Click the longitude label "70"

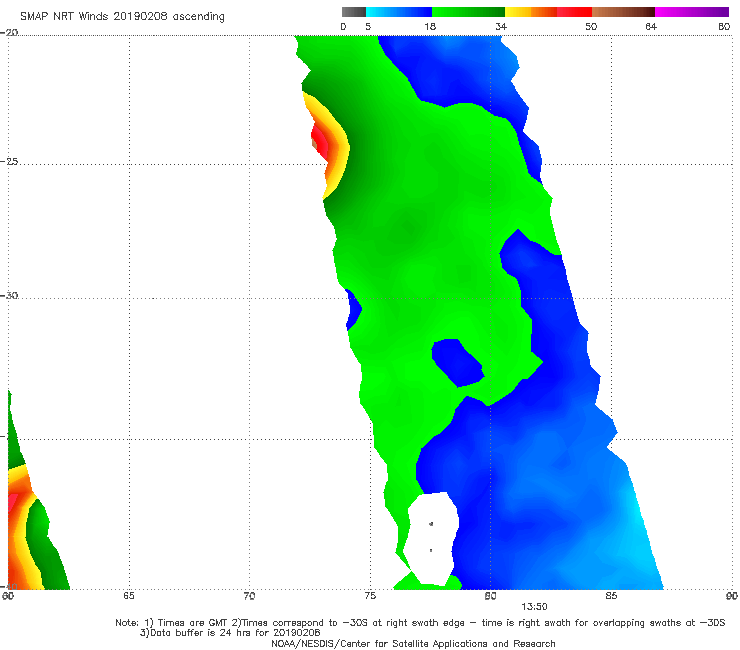(249, 596)
